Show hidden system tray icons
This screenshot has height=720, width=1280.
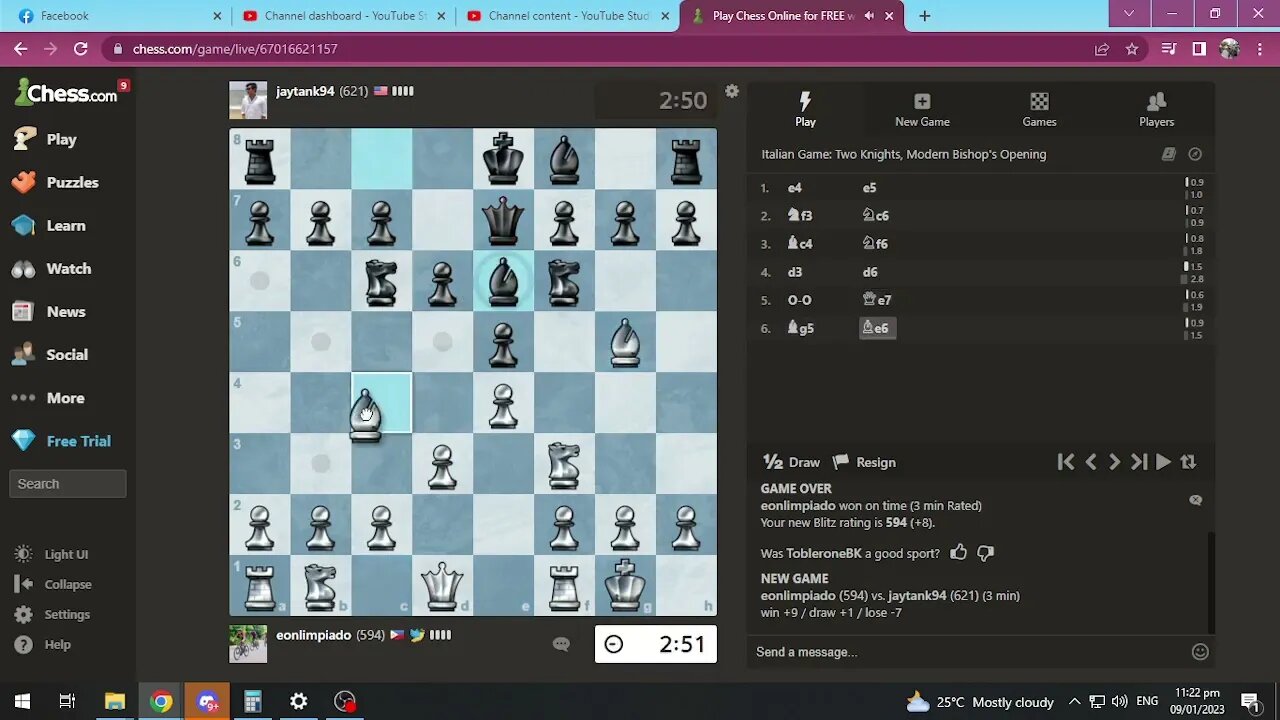click(1074, 701)
